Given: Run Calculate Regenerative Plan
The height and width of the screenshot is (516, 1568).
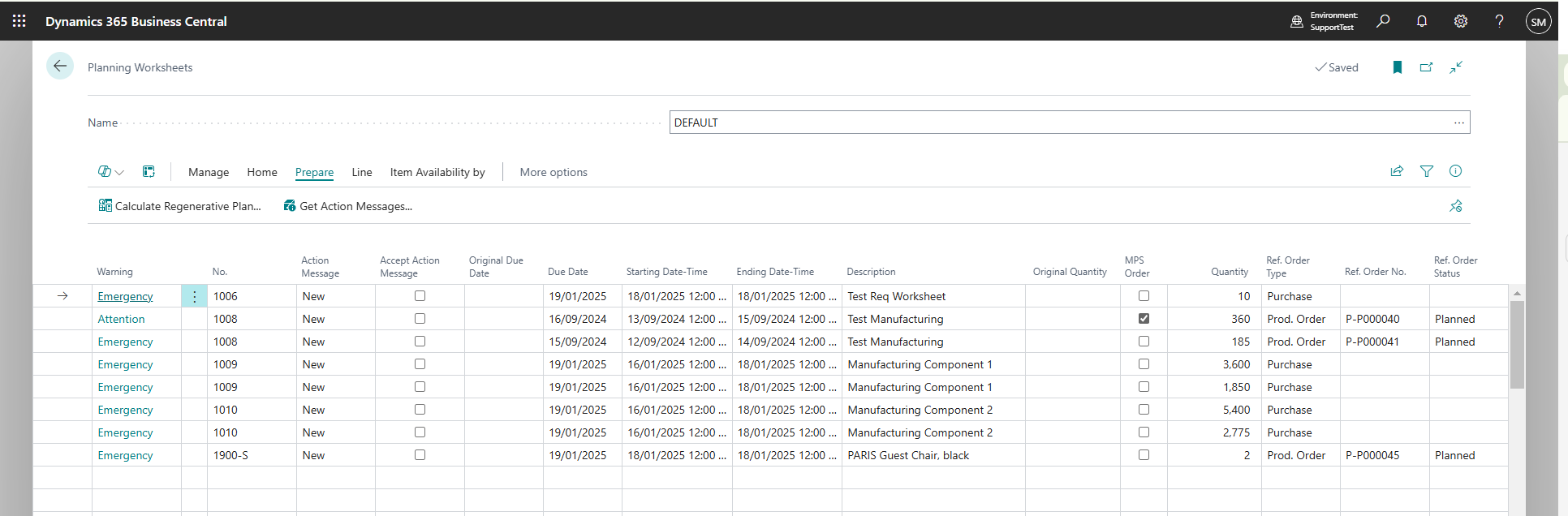Looking at the screenshot, I should [179, 206].
